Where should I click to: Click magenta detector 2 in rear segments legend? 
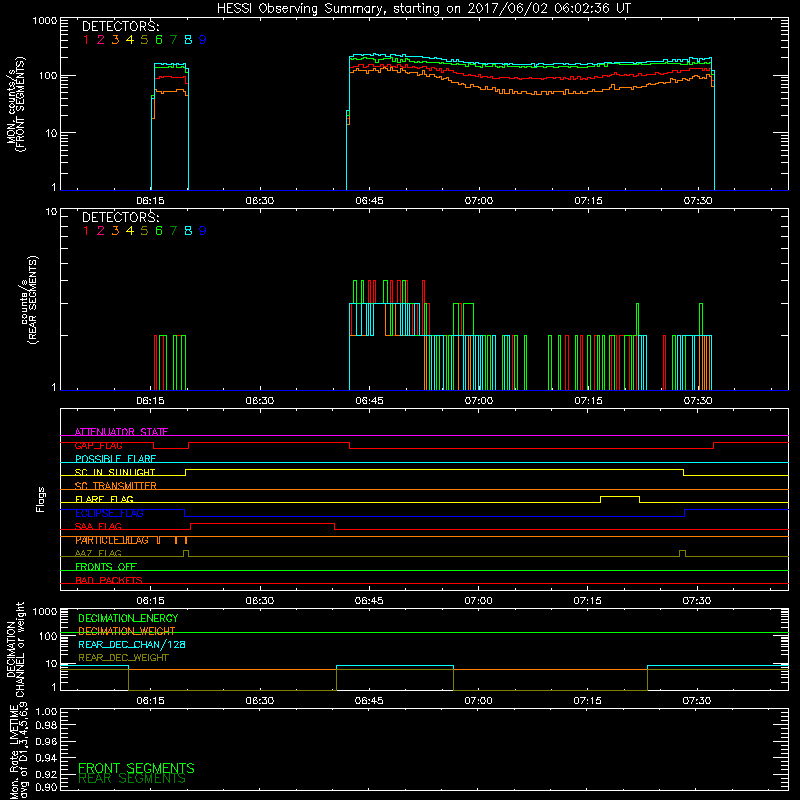click(101, 231)
